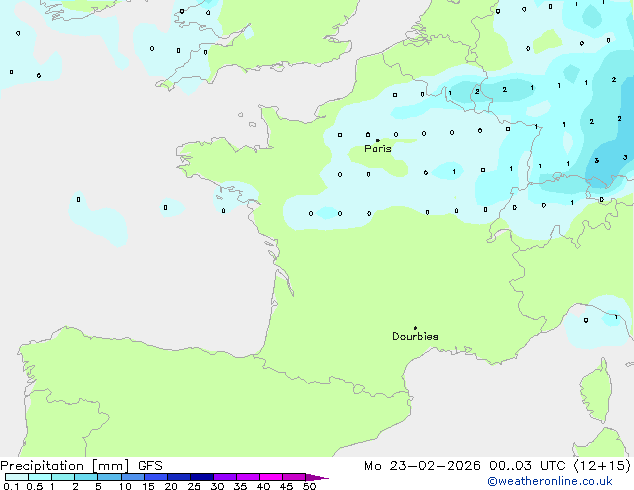This screenshot has width=634, height=490.
Task: Pick the 45–50 mm legend swatch
Action: pyautogui.click(x=294, y=477)
